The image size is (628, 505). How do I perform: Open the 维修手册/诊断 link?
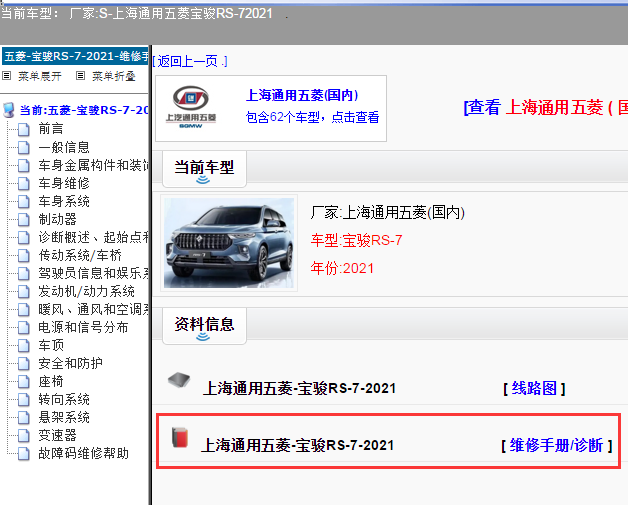(556, 445)
